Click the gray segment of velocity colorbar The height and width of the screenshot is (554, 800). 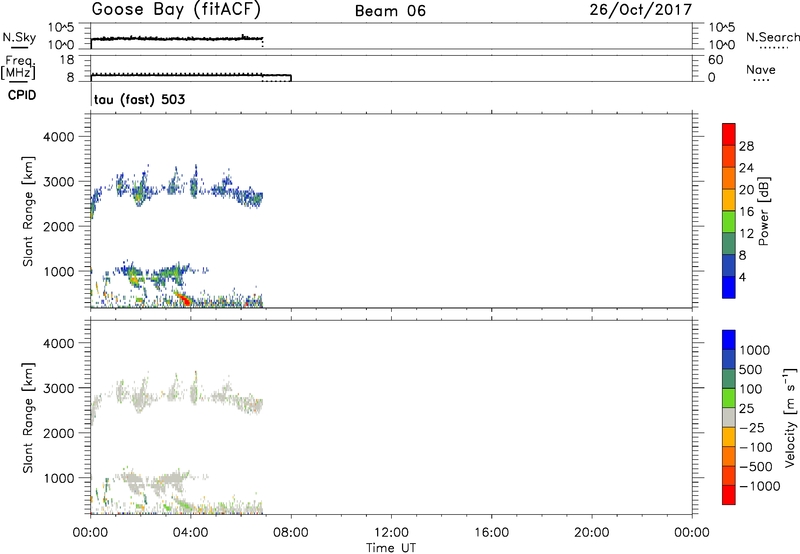(x=729, y=418)
